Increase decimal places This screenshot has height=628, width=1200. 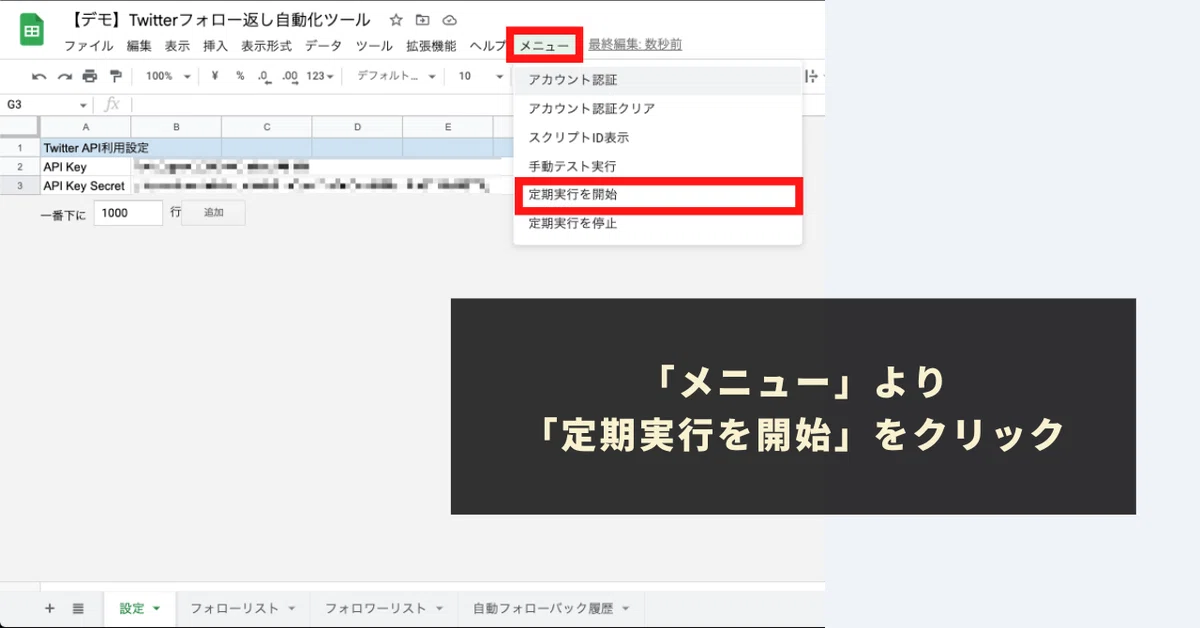tap(290, 76)
